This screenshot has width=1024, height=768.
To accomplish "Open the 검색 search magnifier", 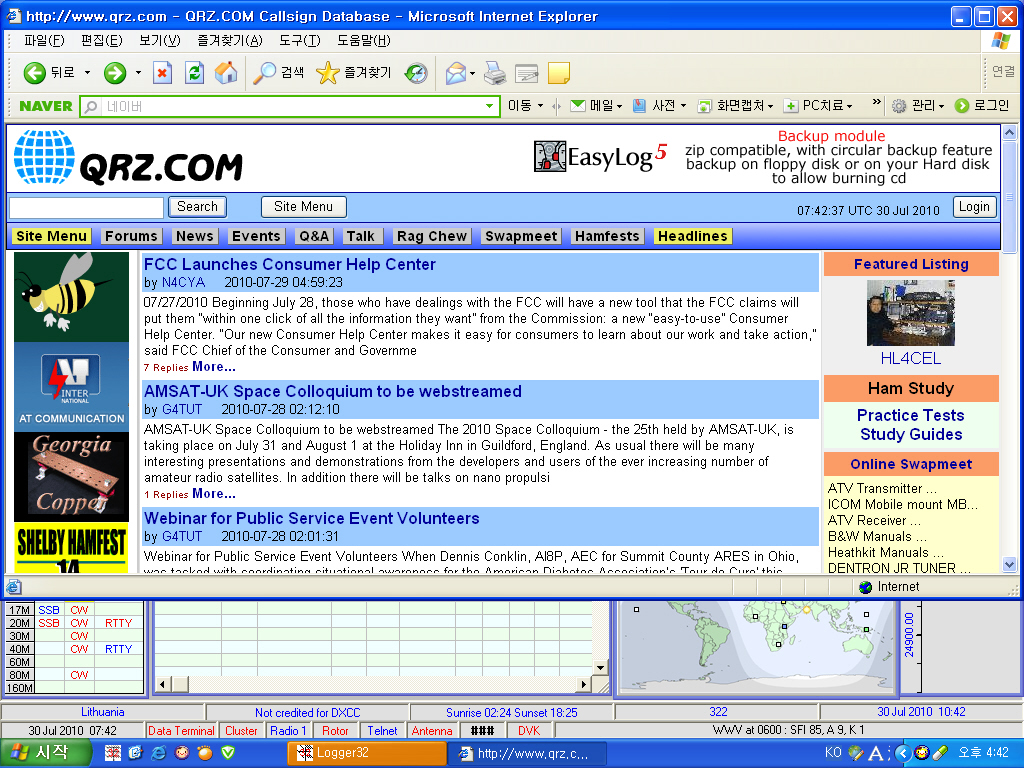I will point(279,72).
